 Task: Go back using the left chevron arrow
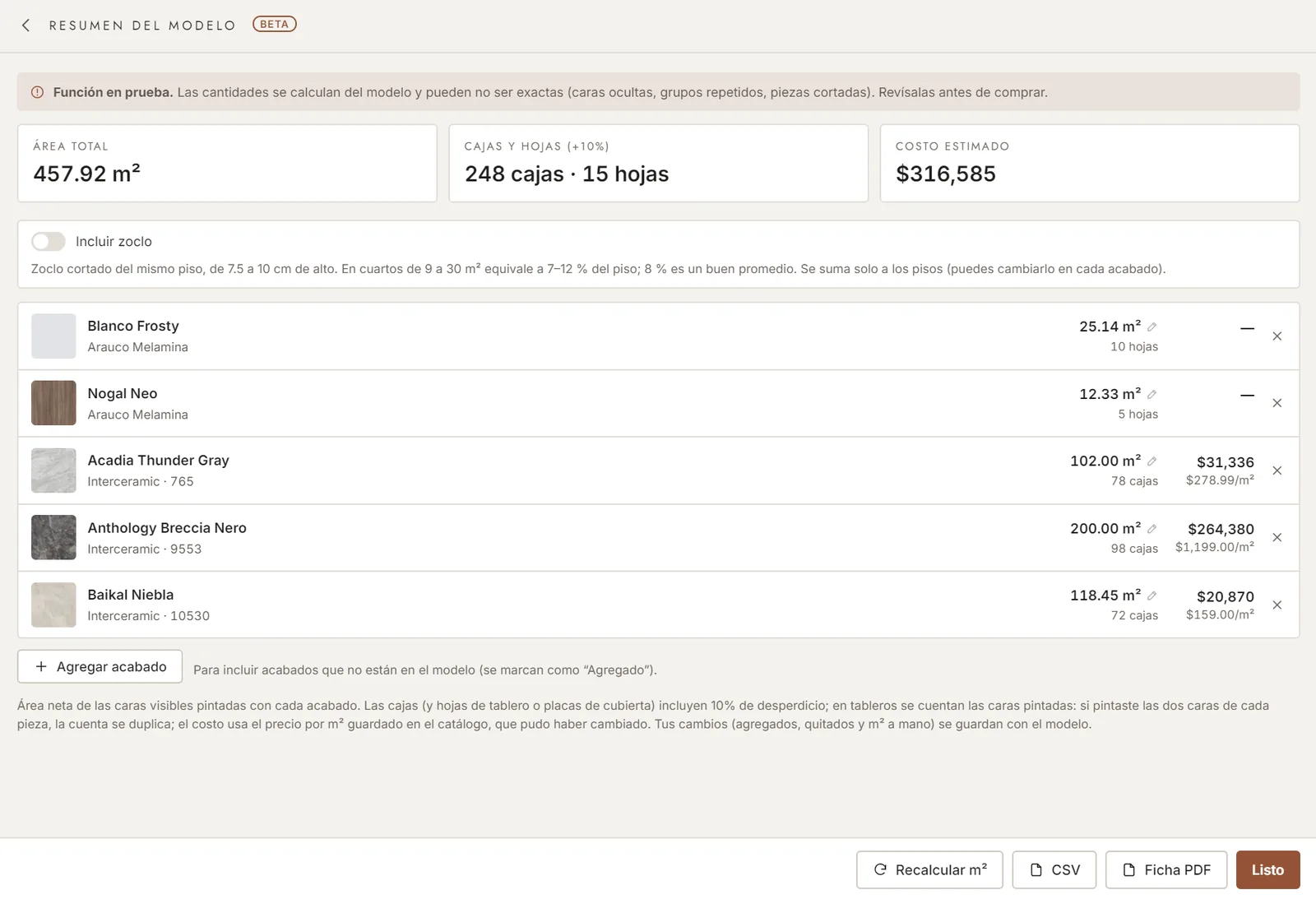[26, 25]
